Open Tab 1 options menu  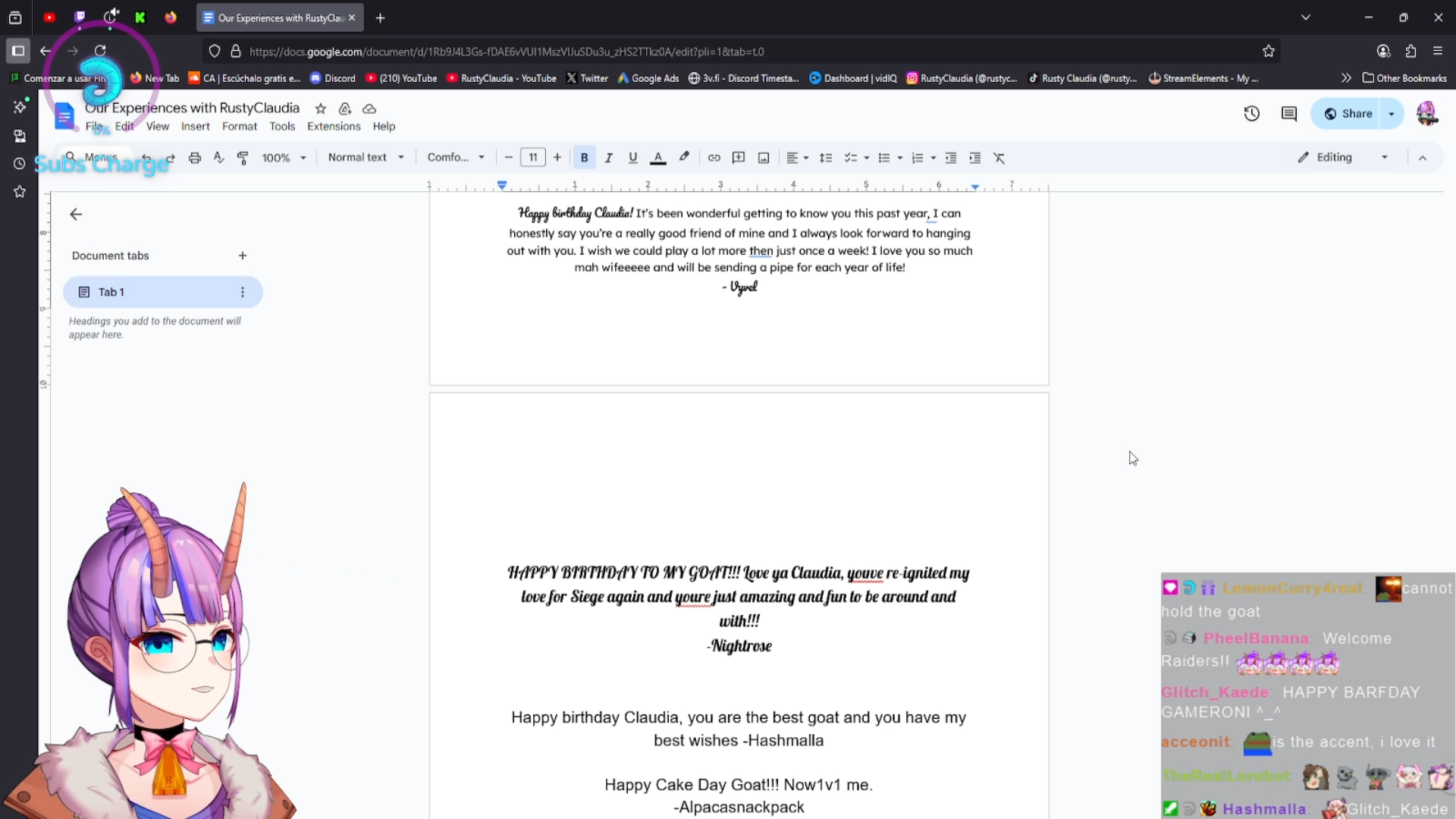click(x=243, y=292)
